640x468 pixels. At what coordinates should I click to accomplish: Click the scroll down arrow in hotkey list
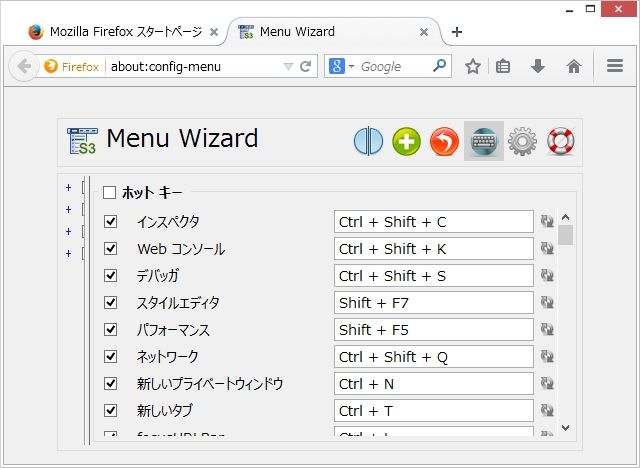pyautogui.click(x=565, y=428)
